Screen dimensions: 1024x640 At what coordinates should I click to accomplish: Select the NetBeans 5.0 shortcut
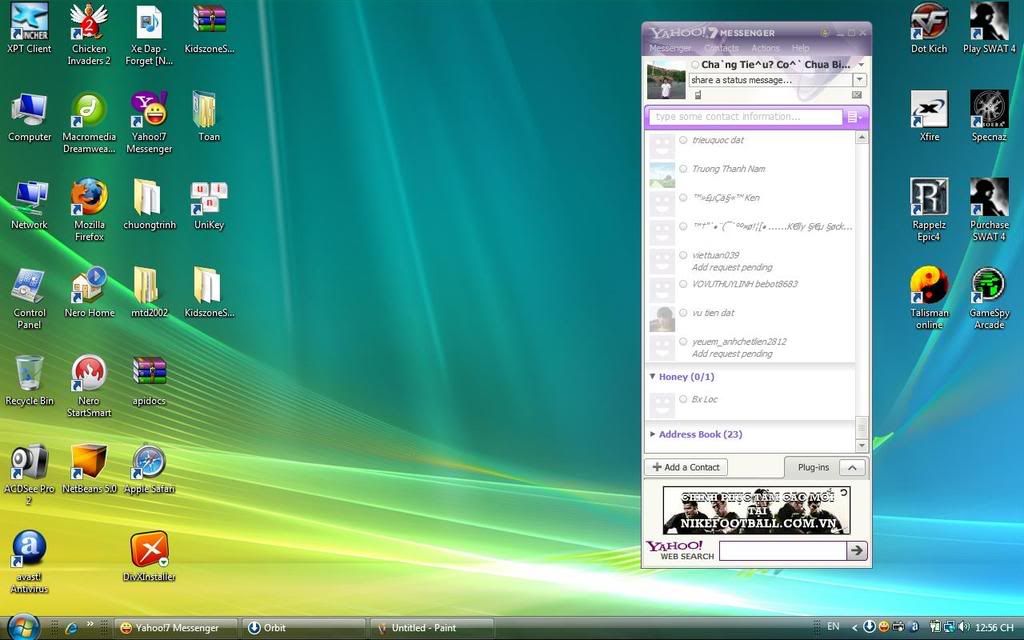[89, 470]
